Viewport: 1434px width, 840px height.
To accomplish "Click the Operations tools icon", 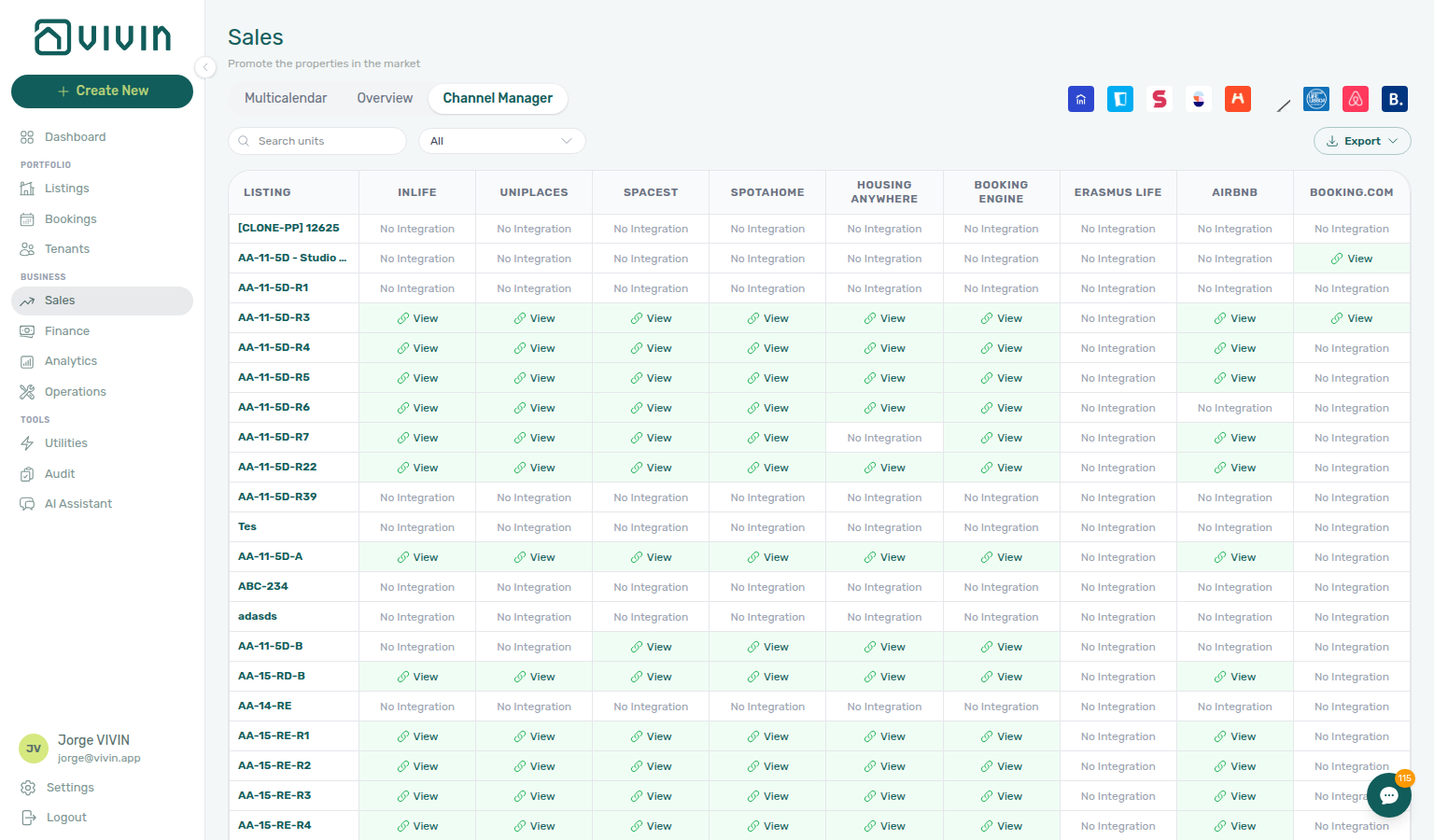I will click(27, 392).
